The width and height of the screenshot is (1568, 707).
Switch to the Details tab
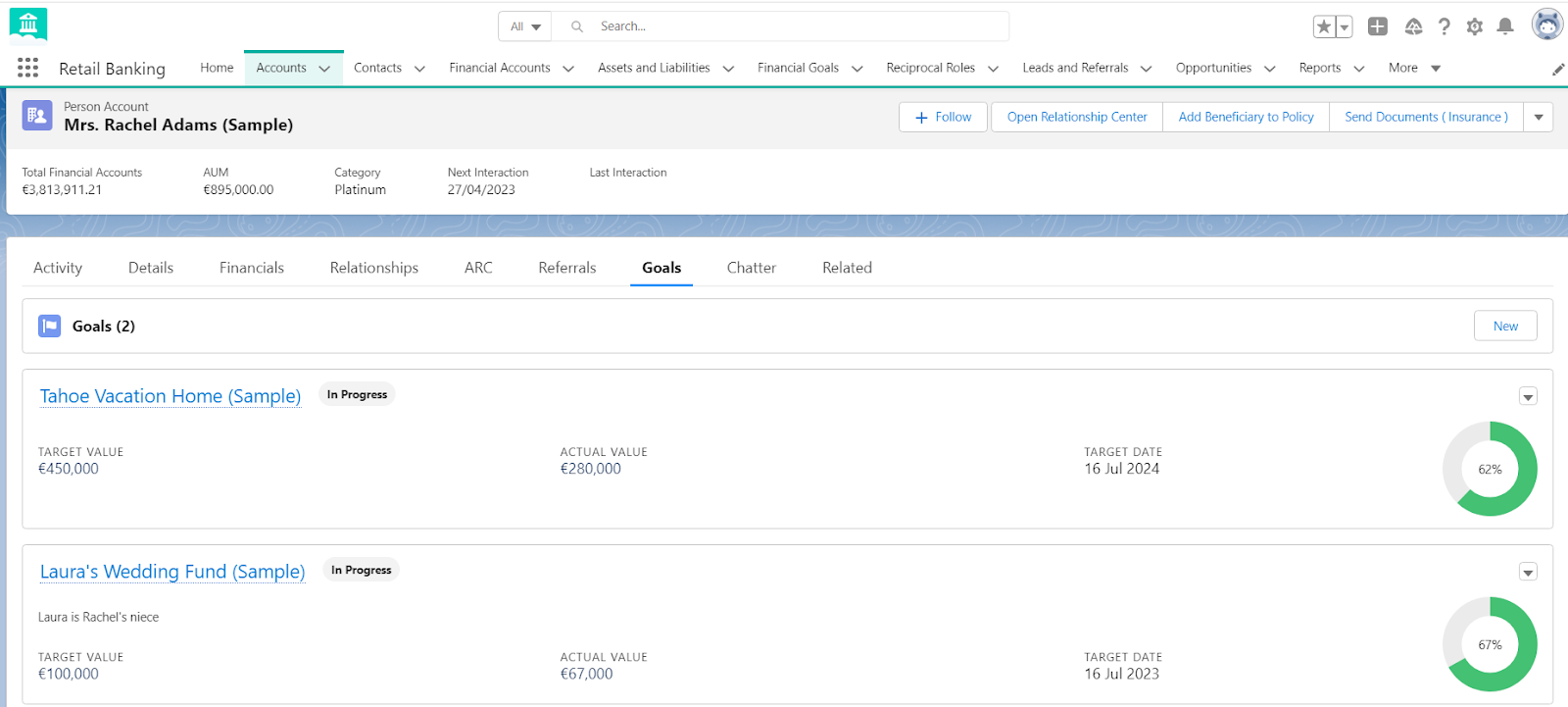pyautogui.click(x=151, y=268)
